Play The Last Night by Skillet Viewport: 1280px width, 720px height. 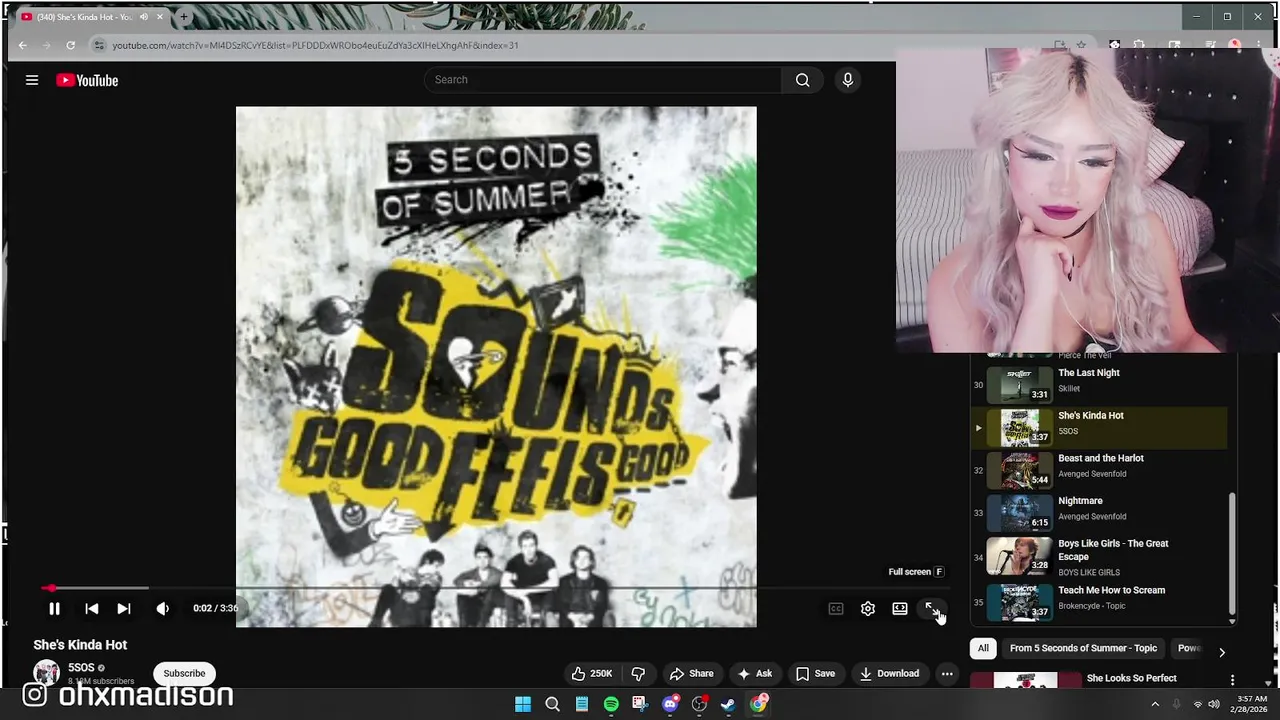[1100, 384]
